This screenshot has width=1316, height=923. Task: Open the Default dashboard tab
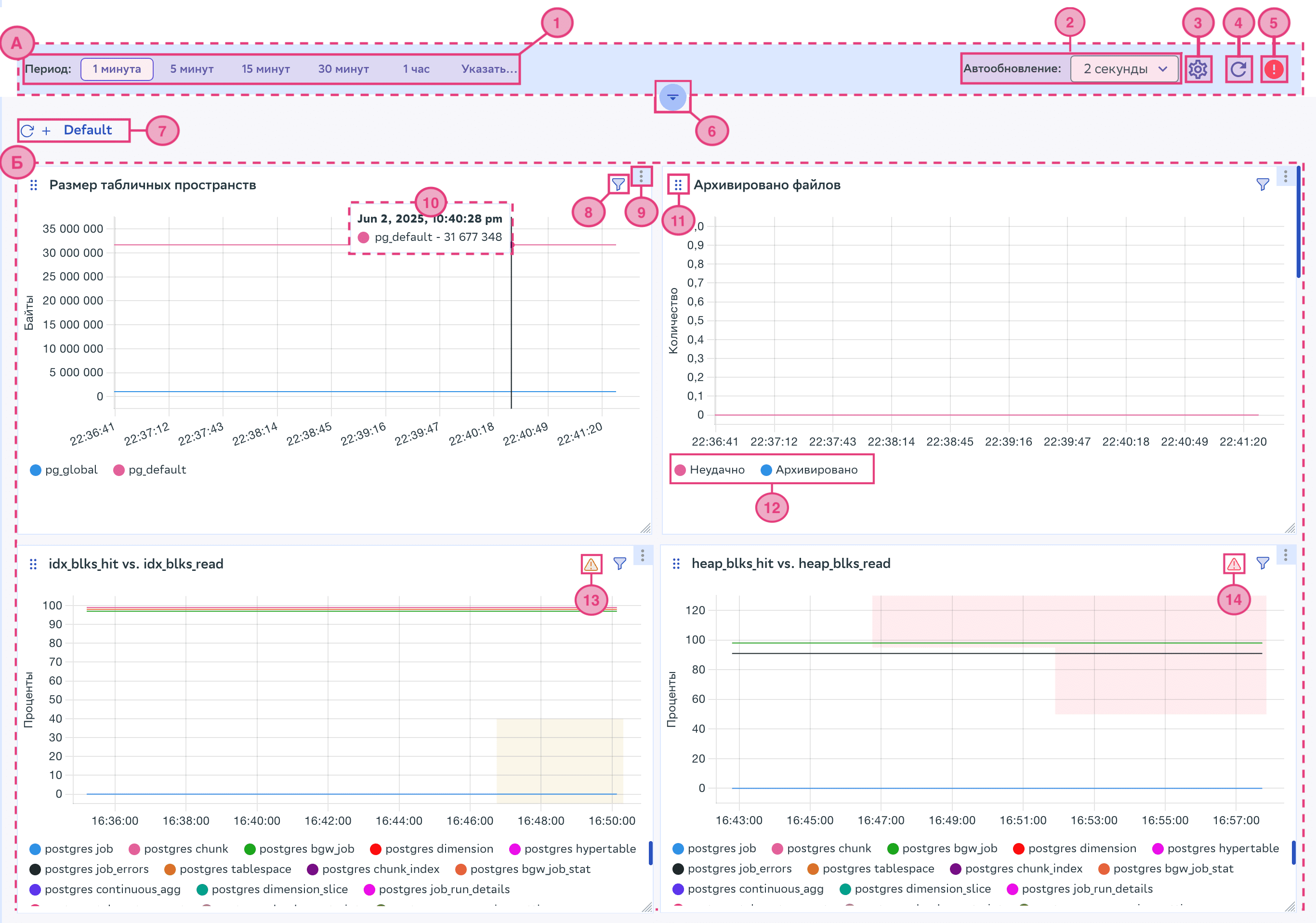88,130
